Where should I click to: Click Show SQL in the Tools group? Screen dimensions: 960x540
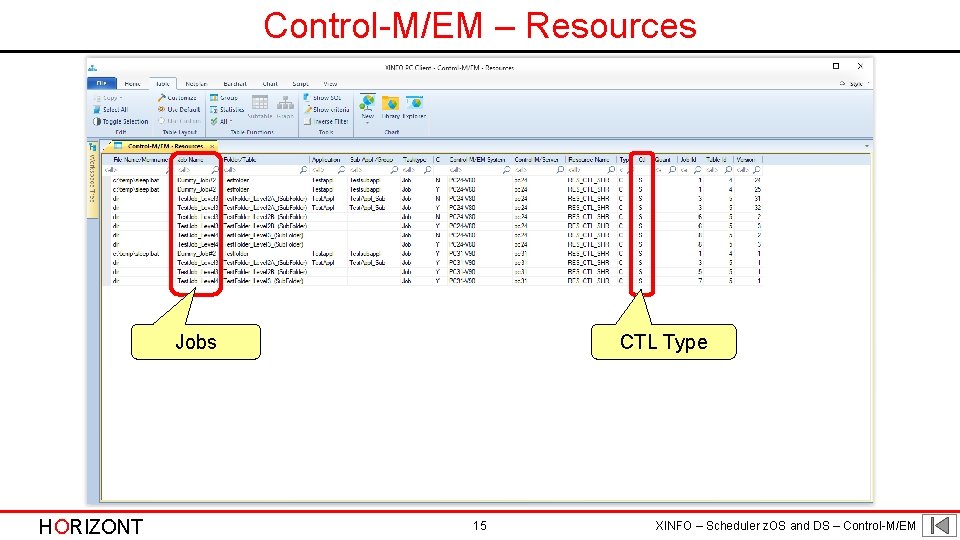323,98
